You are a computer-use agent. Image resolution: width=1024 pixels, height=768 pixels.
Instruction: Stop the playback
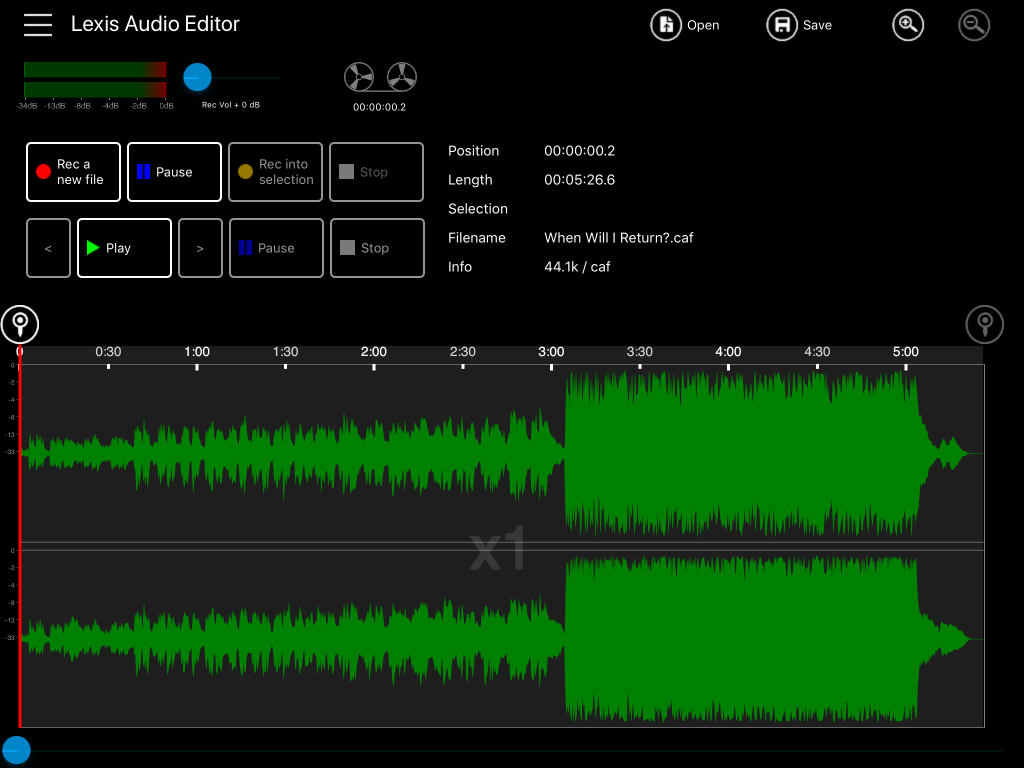(x=377, y=248)
